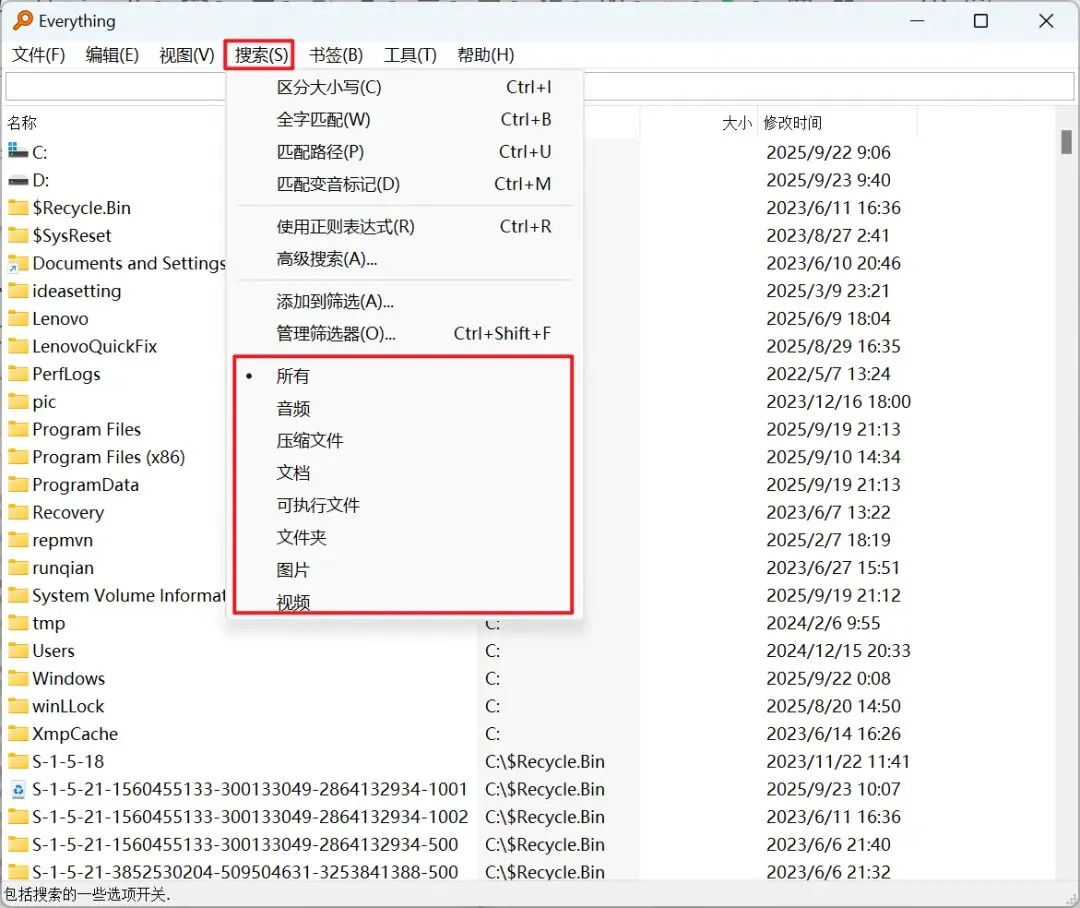Viewport: 1080px width, 908px height.
Task: Select row S-1-5-21-1560455133-300133049-2864132934-1002
Action: tap(250, 817)
